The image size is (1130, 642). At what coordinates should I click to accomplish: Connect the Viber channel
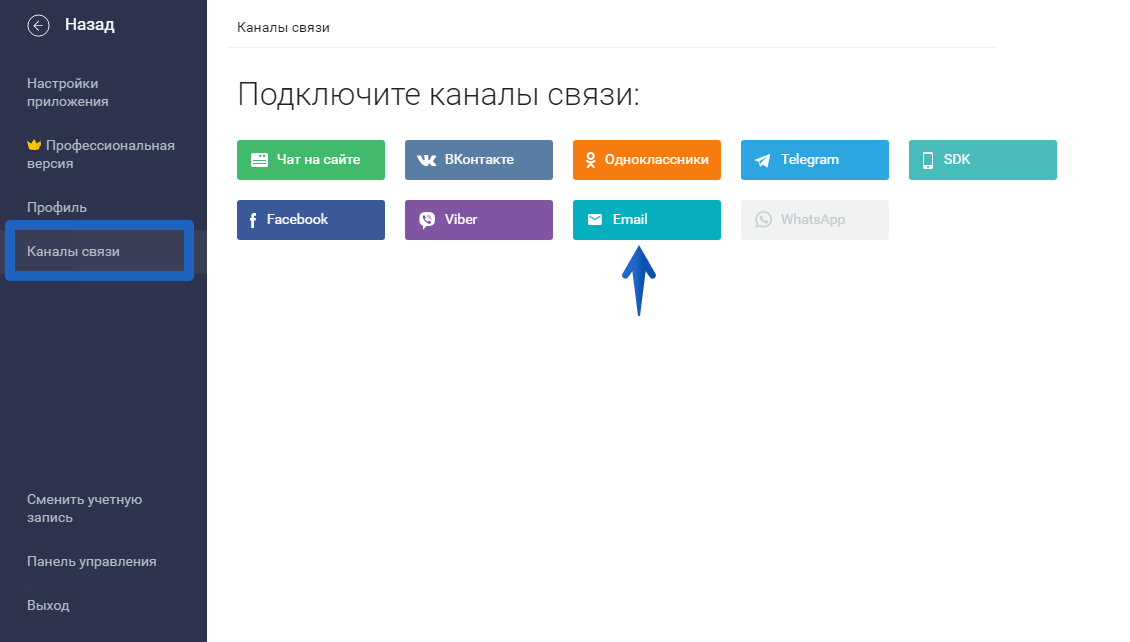click(479, 220)
